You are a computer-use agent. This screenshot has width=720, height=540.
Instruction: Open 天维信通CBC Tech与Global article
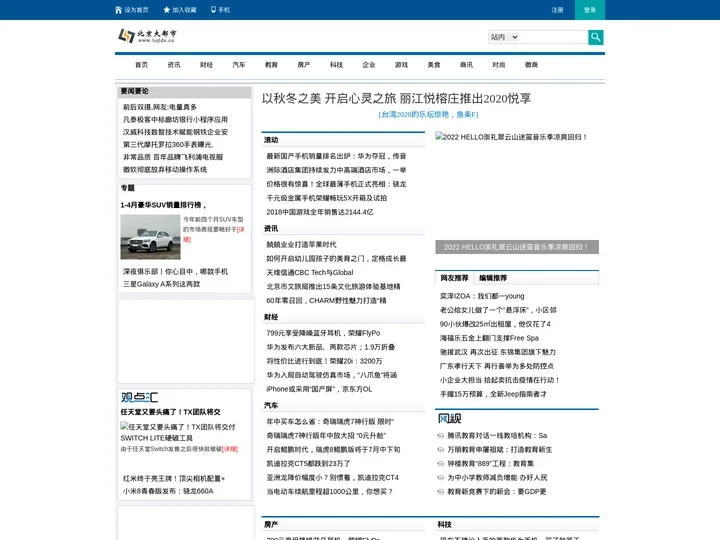(310, 272)
